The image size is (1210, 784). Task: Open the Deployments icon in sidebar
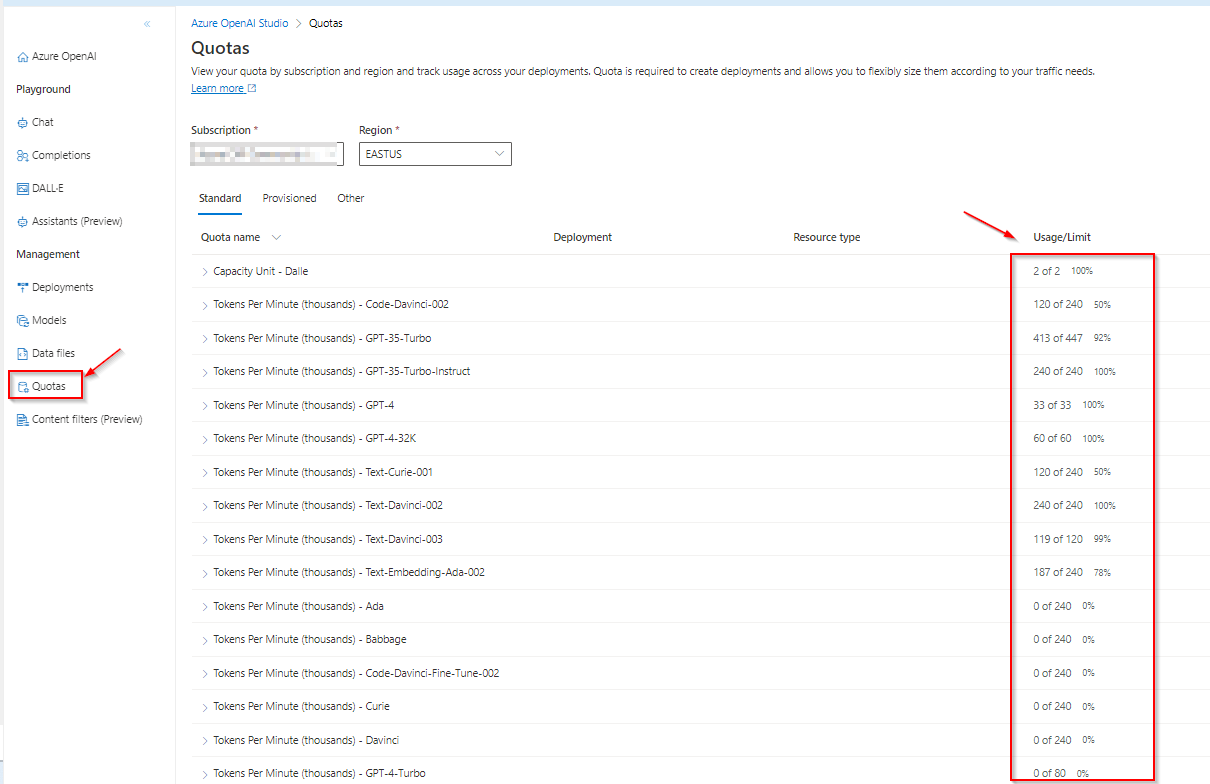point(23,287)
